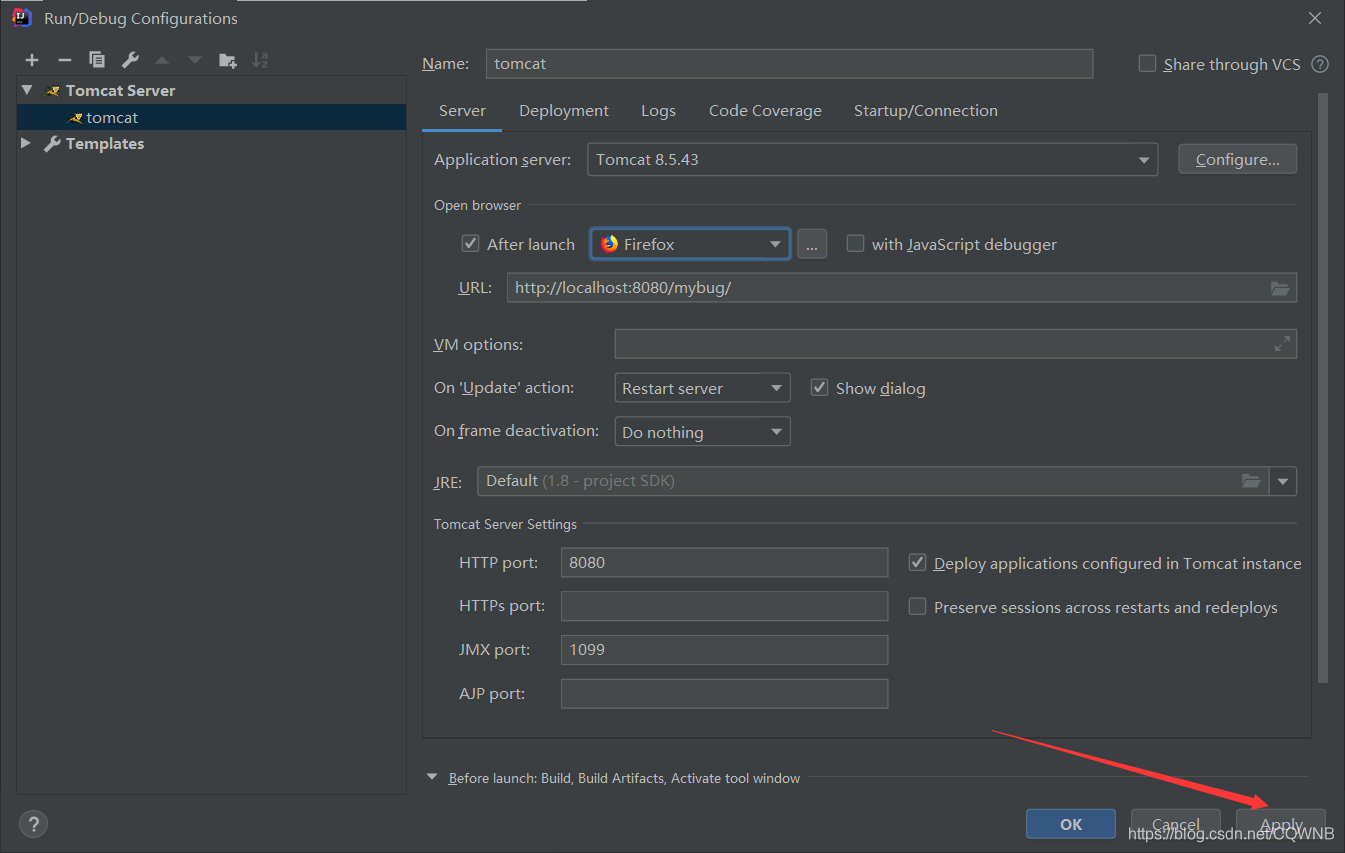Close the Run/Debug Configurations dialog

[x=1315, y=18]
